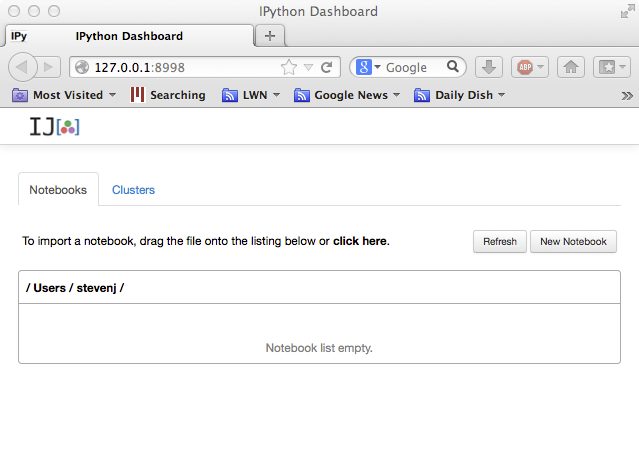
Task: Click the 'Notebook list empty.' message
Action: pos(319,348)
